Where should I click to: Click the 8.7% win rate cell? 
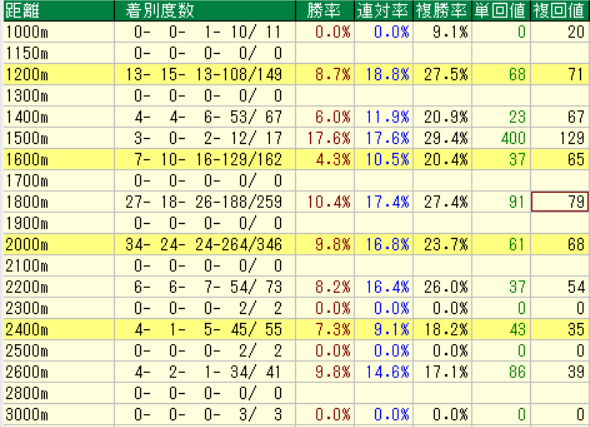click(325, 74)
